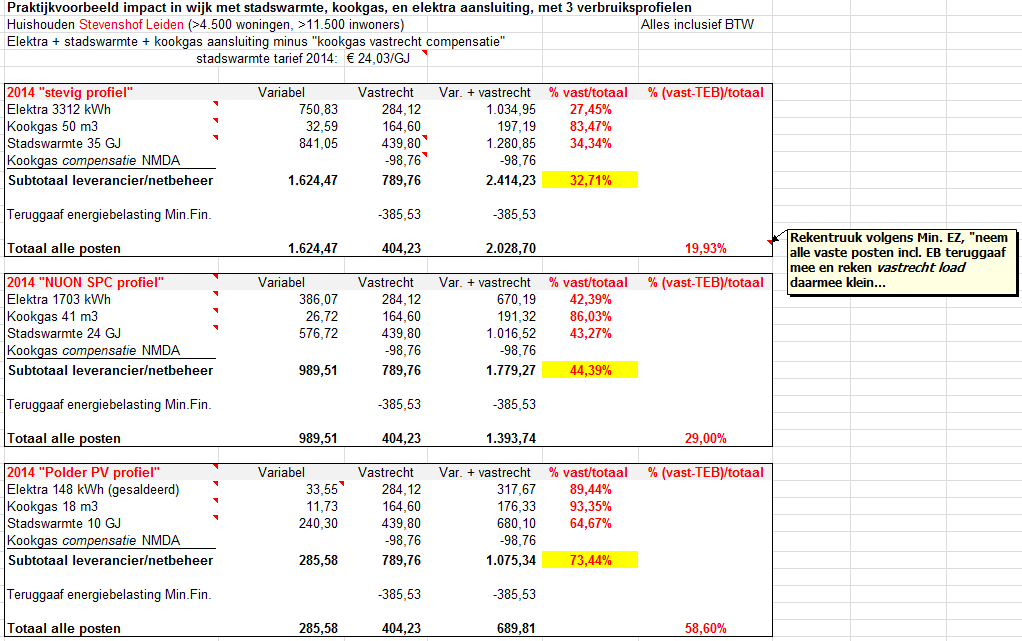Image resolution: width=1022 pixels, height=641 pixels.
Task: Click the cell showing 1.016,52
Action: pos(511,333)
